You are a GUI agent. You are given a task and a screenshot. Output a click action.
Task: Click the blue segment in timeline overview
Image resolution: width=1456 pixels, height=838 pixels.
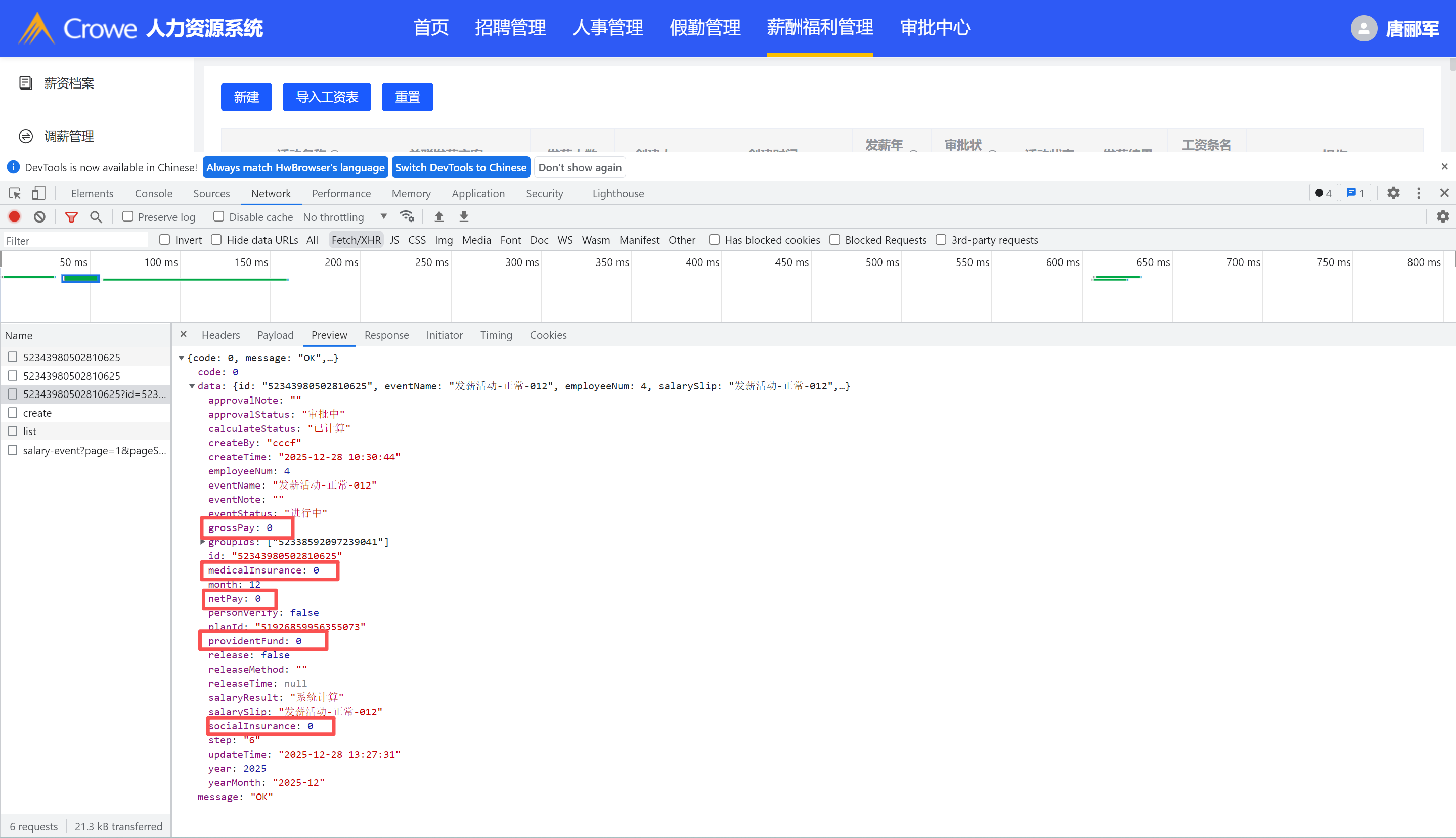coord(80,279)
